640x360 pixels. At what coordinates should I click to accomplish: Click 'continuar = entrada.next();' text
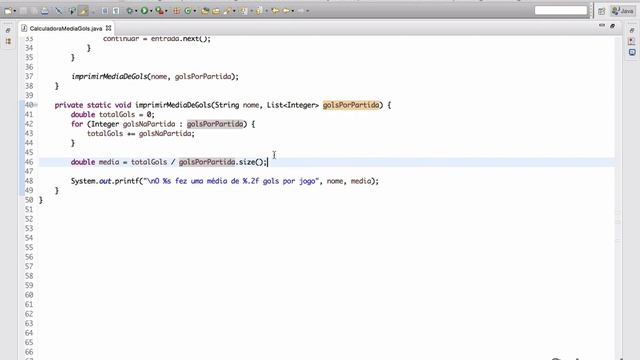click(157, 39)
